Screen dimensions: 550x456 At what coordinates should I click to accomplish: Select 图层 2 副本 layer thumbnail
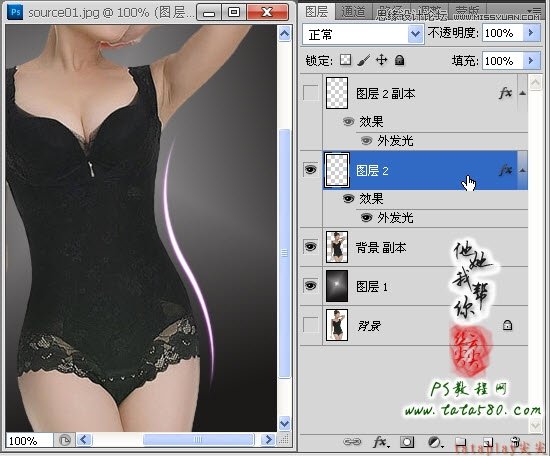pos(337,93)
